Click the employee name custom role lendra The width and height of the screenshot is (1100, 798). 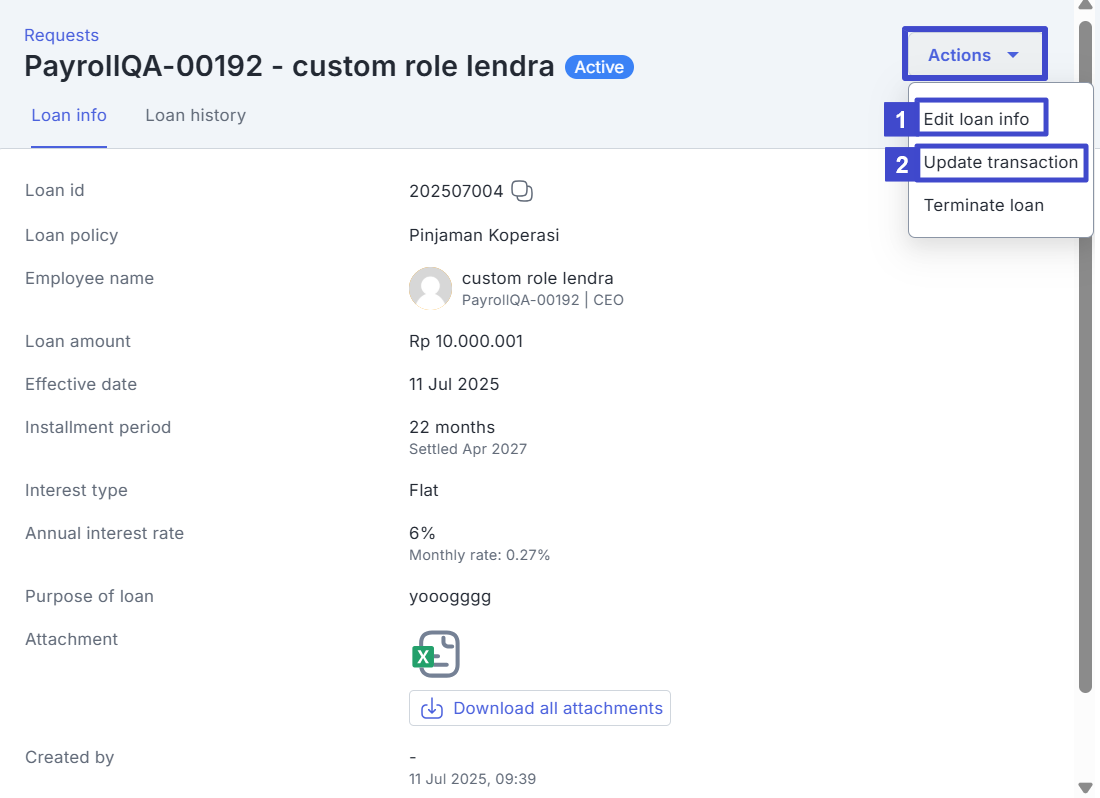537,278
